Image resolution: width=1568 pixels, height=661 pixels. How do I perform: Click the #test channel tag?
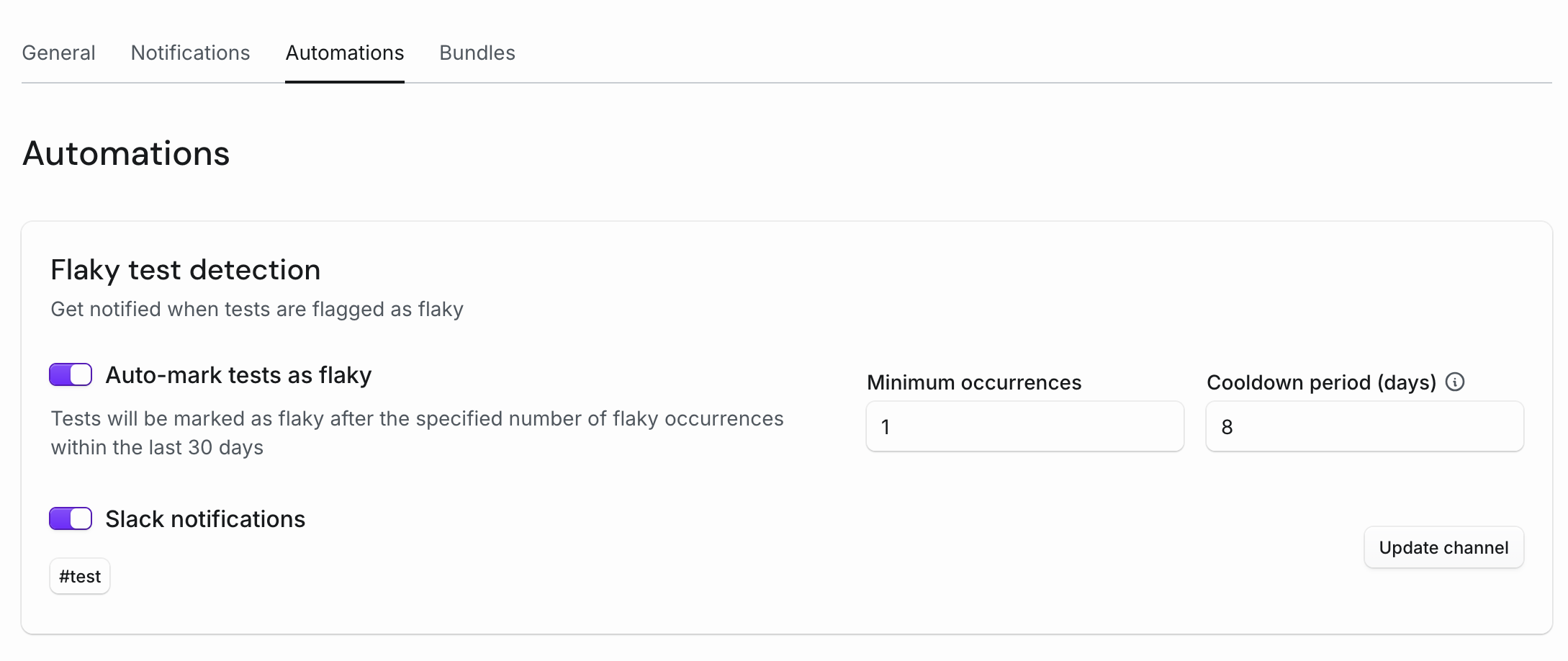(80, 577)
